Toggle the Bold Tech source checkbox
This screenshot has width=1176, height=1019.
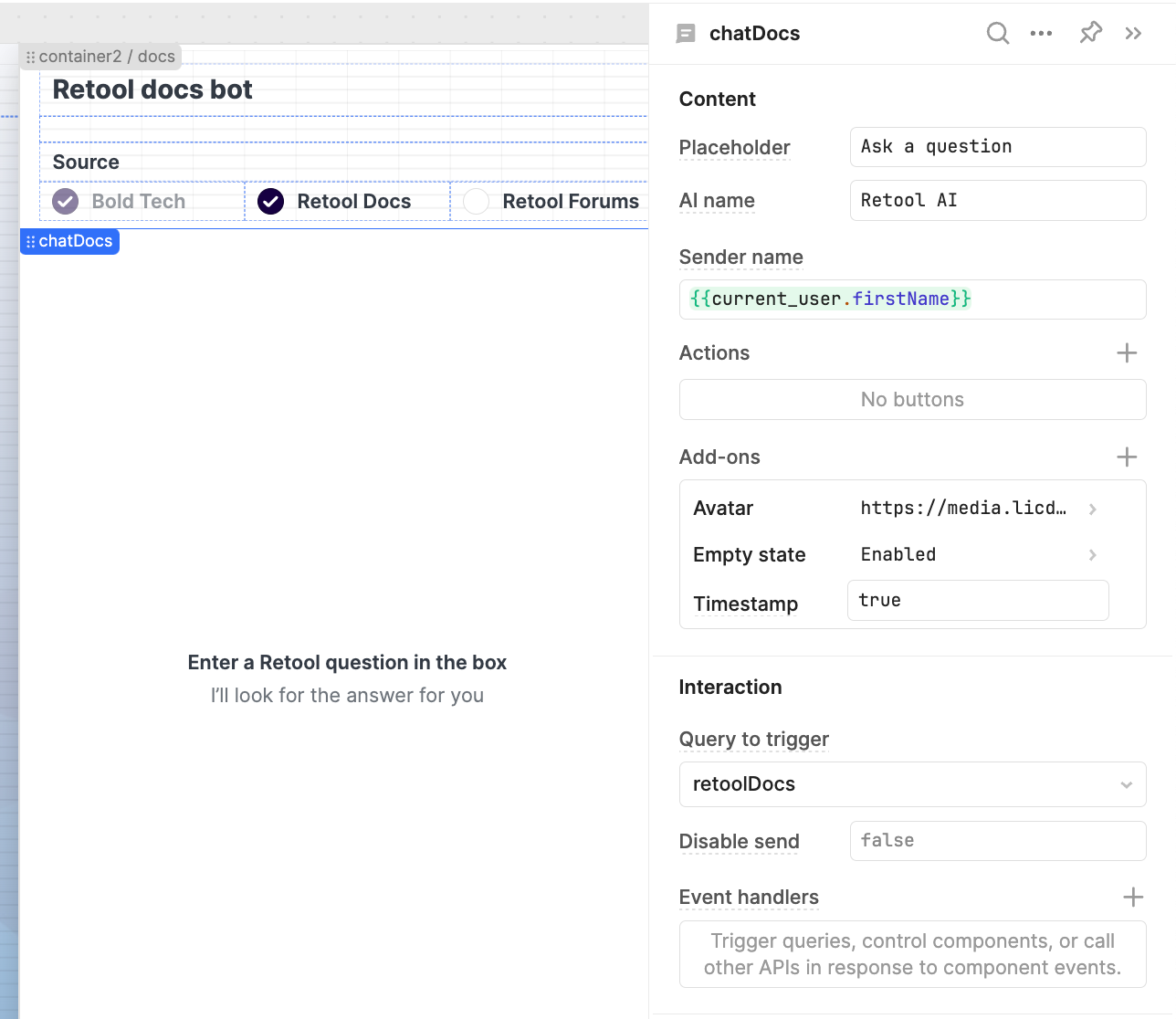(66, 201)
